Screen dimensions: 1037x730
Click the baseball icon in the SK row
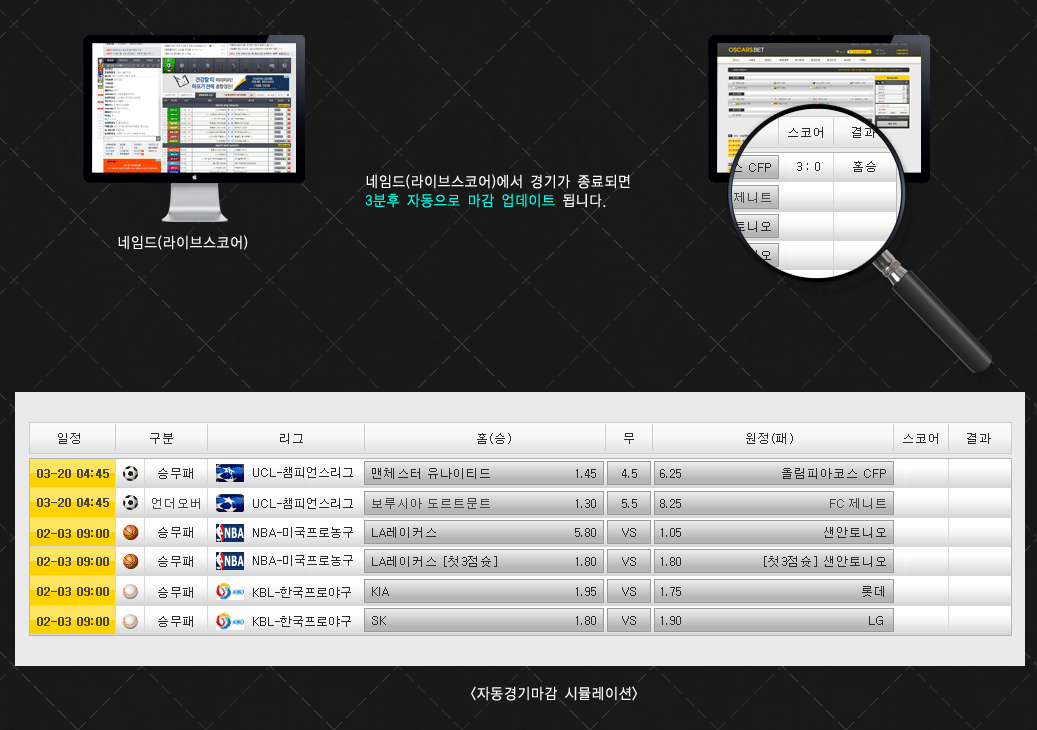(130, 621)
